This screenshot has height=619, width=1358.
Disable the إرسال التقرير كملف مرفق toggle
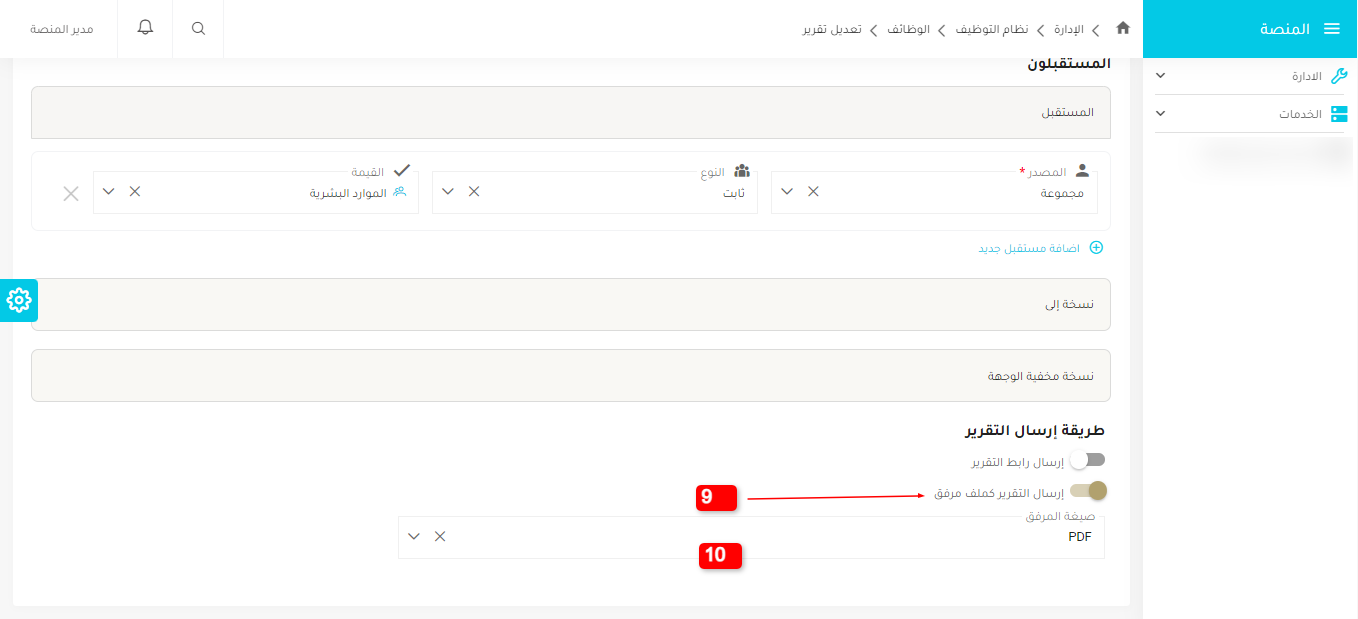click(x=1086, y=490)
